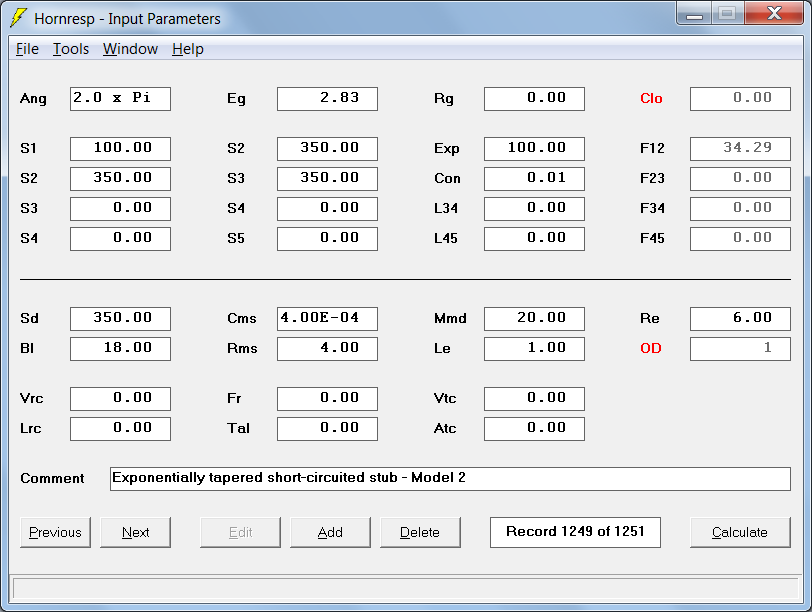
Task: Click the Tal input field
Action: pos(327,429)
